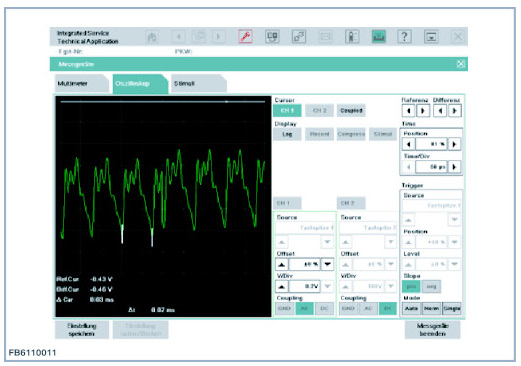The image size is (521, 366).
Task: Click the control unit tree toolbar icon
Action: click(x=272, y=36)
